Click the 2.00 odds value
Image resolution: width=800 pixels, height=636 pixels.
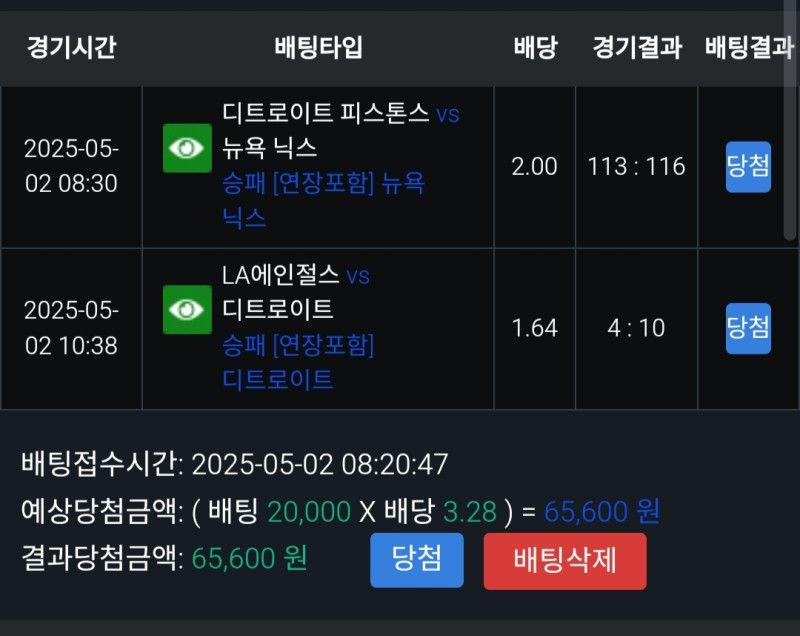(x=534, y=167)
